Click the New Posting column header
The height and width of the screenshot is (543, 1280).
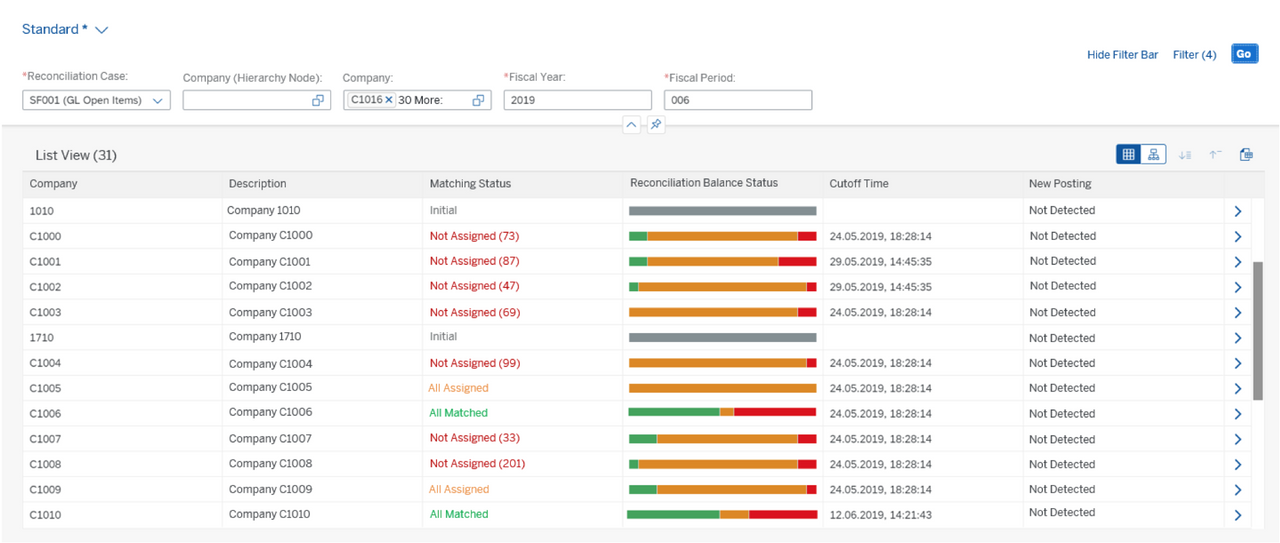pos(1060,184)
